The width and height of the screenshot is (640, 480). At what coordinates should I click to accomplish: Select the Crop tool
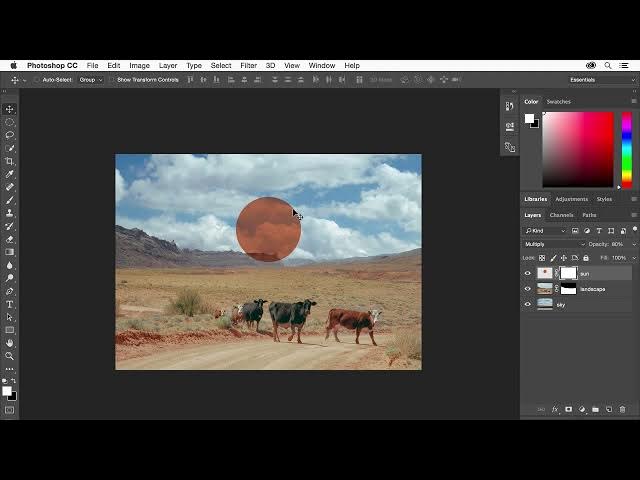coord(10,161)
